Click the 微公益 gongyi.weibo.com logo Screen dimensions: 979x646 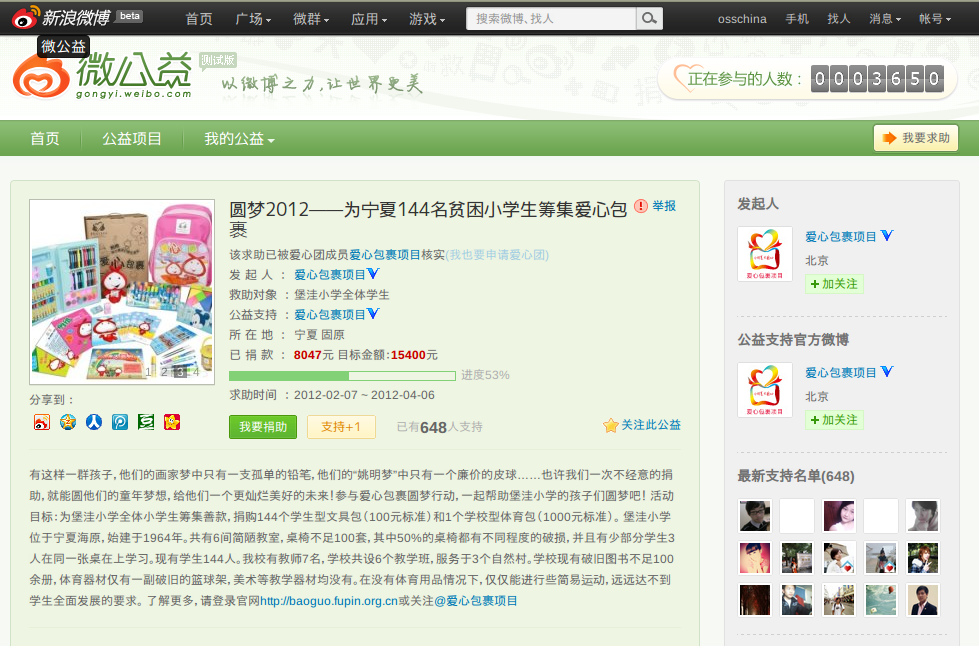pos(102,76)
